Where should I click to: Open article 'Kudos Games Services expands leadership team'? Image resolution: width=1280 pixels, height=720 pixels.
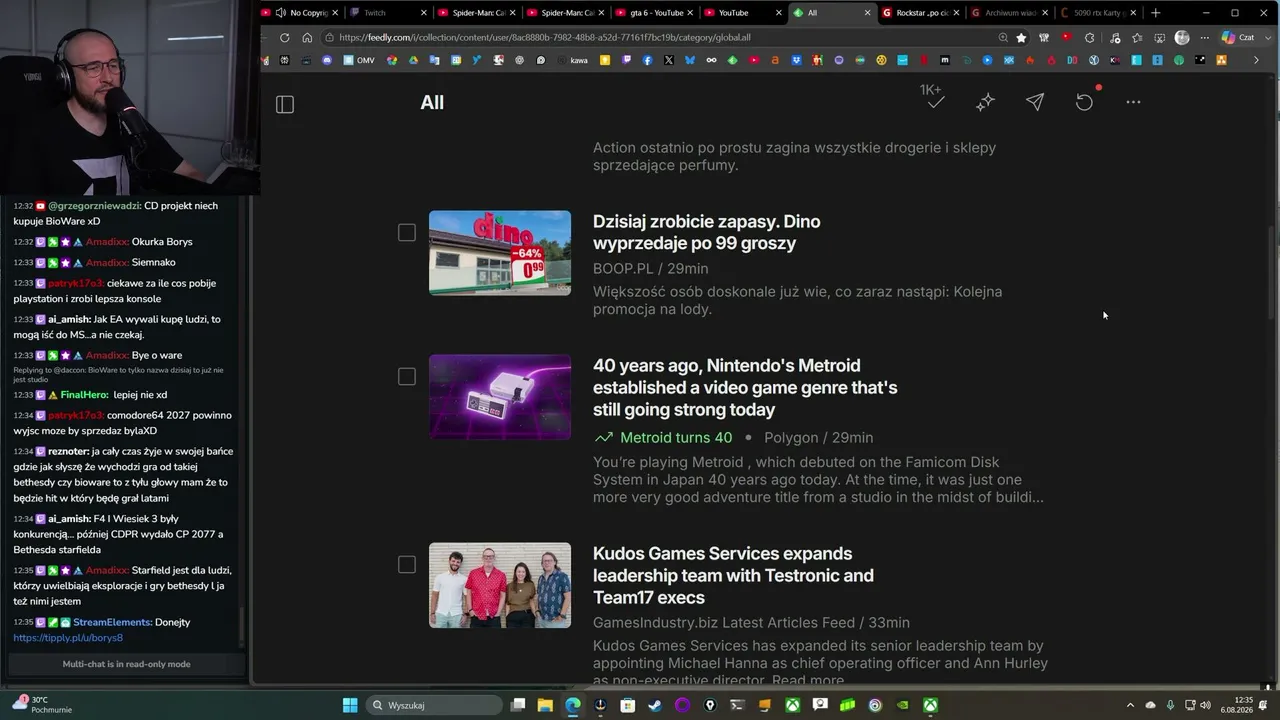coord(733,575)
